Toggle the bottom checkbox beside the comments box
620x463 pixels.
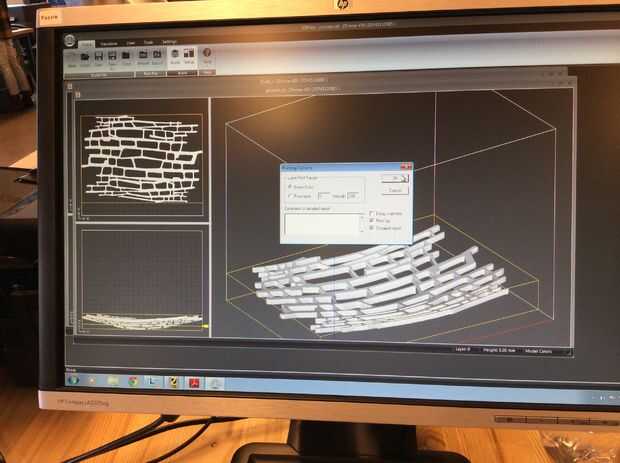pos(372,228)
